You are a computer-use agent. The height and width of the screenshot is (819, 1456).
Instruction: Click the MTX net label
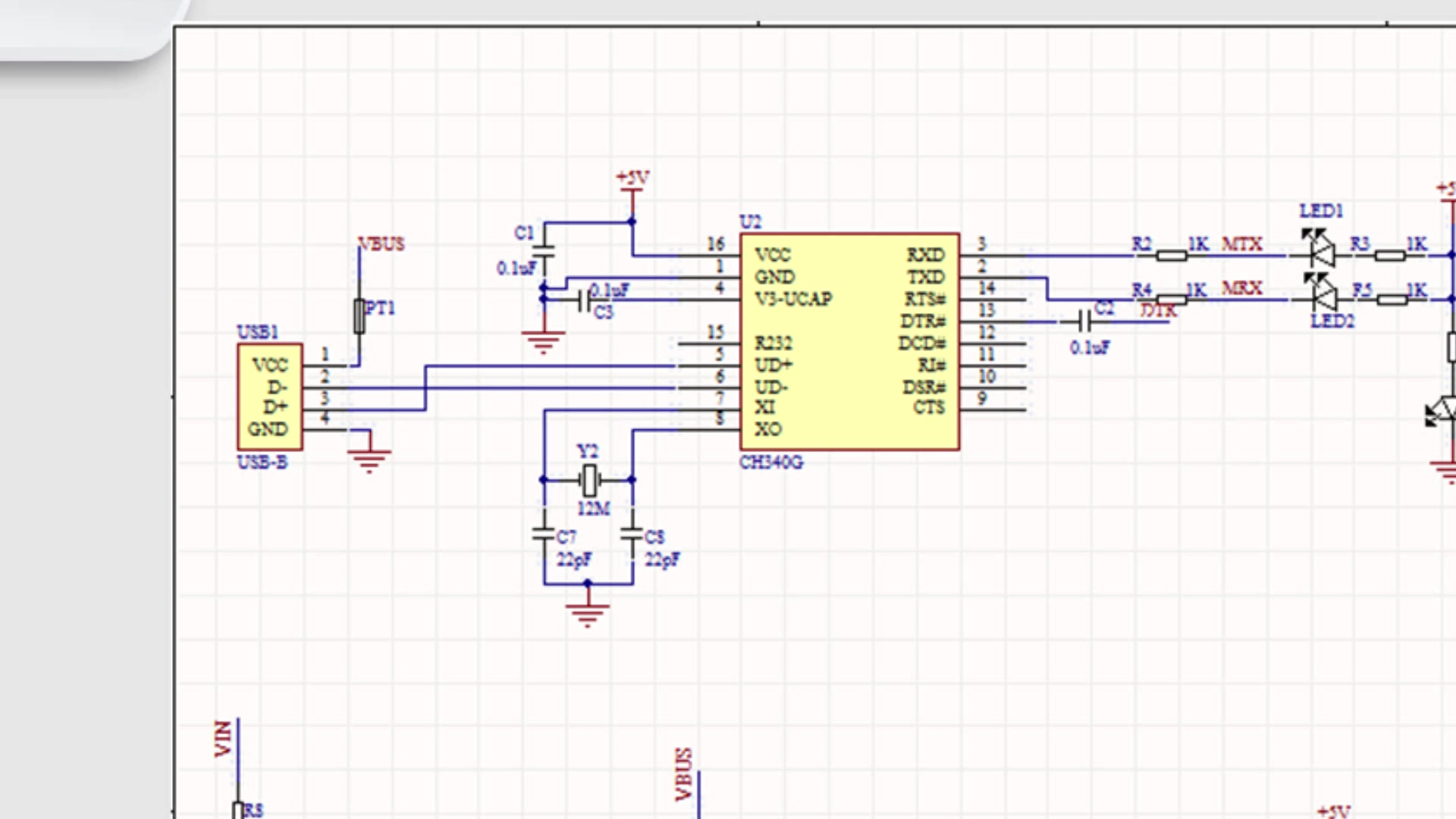tap(1242, 244)
